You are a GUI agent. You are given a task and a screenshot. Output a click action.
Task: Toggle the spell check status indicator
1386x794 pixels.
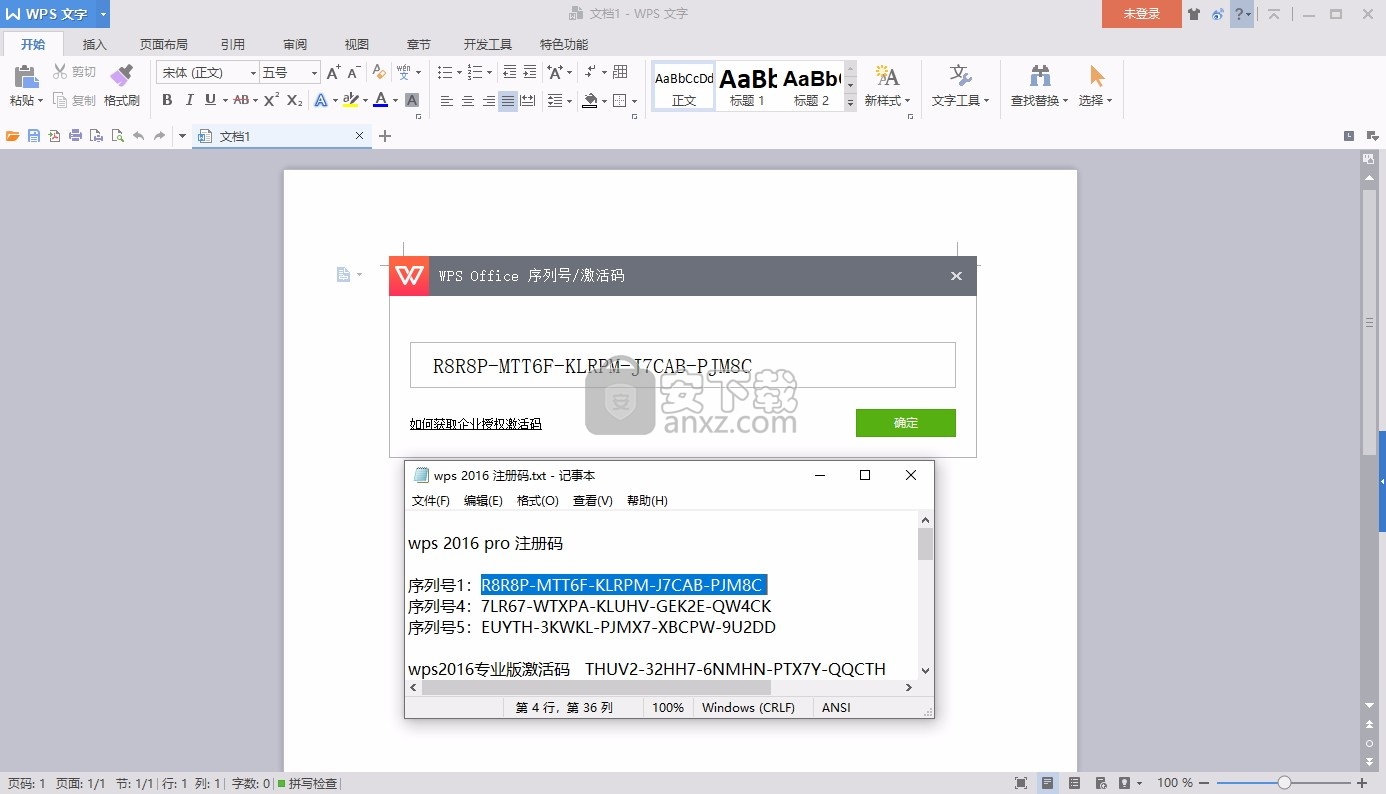coord(307,784)
